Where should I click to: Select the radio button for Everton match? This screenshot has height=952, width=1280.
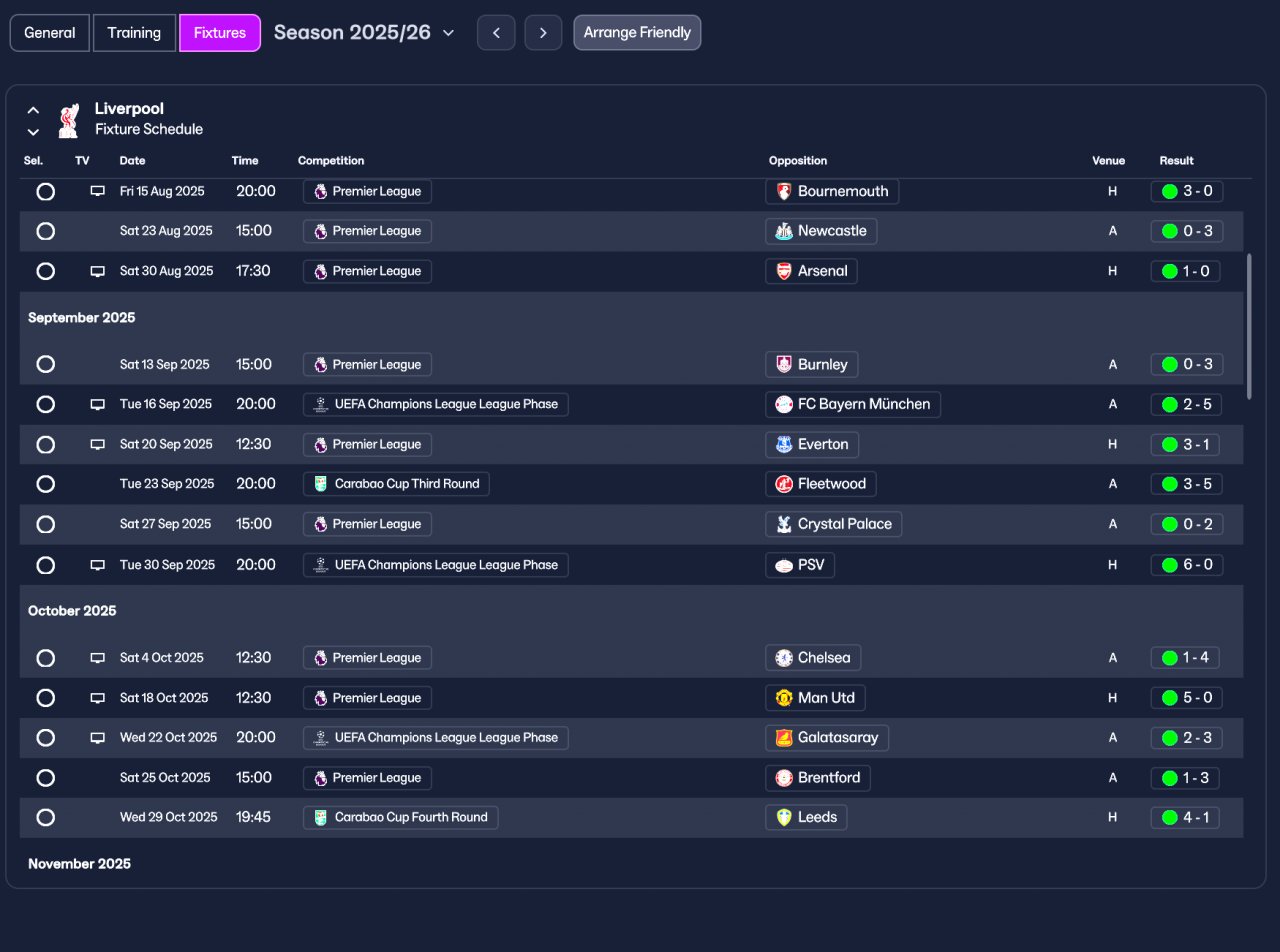(45, 444)
